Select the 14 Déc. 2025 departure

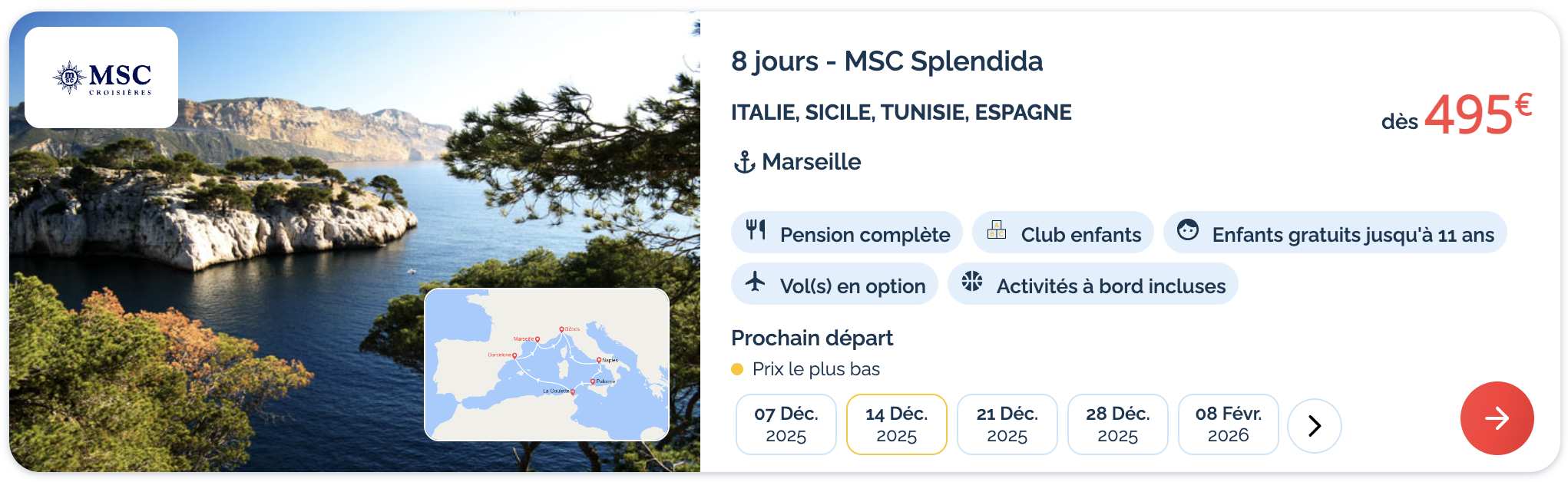(896, 424)
